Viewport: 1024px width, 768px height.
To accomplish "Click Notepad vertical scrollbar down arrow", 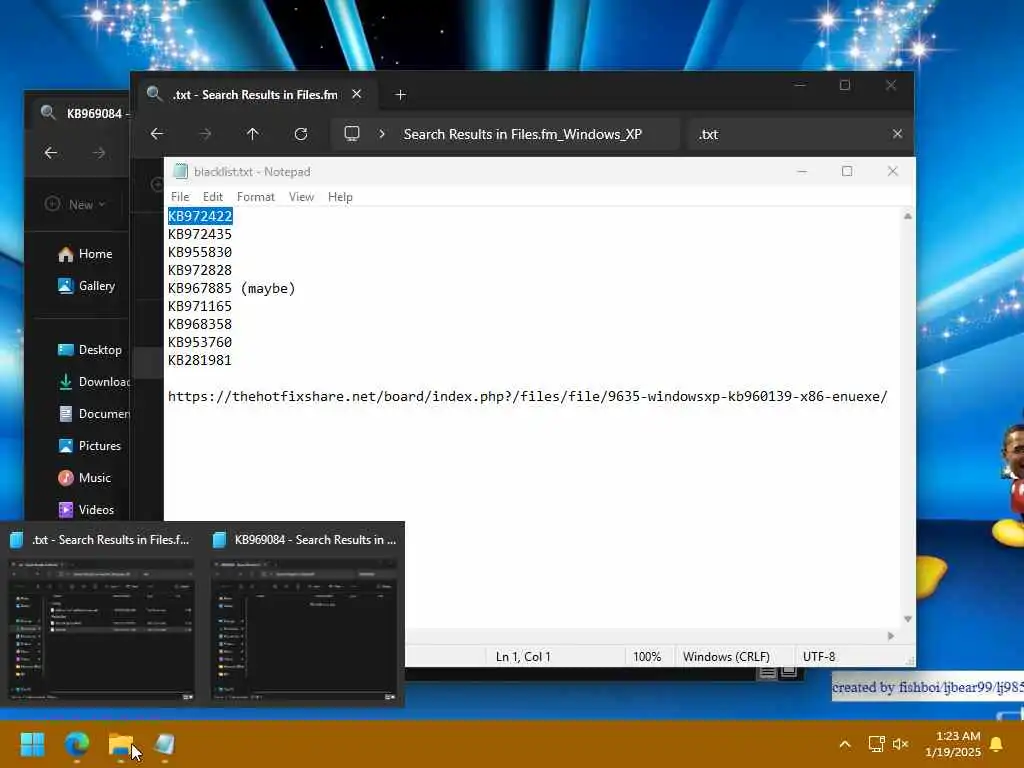I will [908, 618].
